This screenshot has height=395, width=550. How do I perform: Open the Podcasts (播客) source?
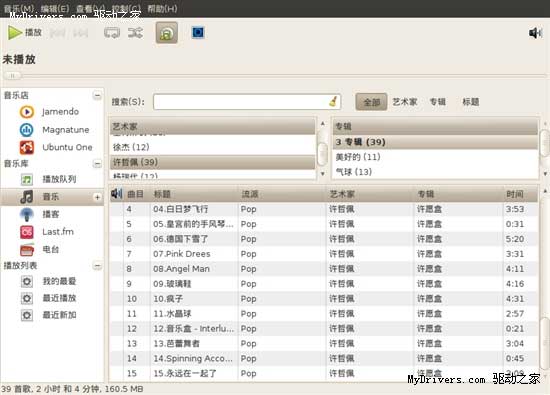(x=40, y=214)
